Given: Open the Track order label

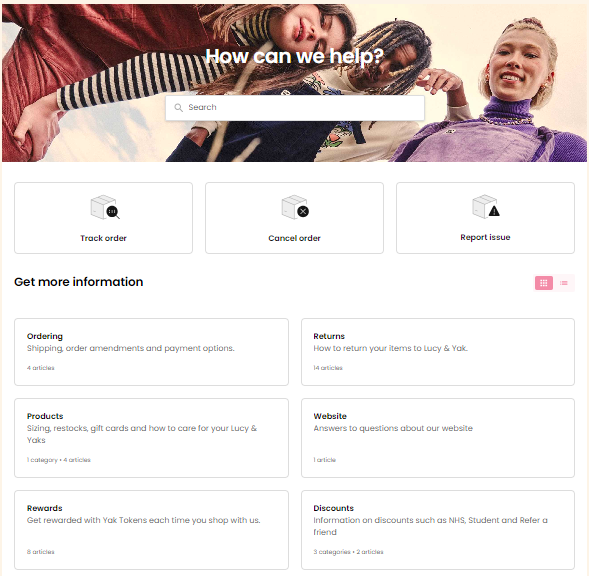Looking at the screenshot, I should coord(103,238).
